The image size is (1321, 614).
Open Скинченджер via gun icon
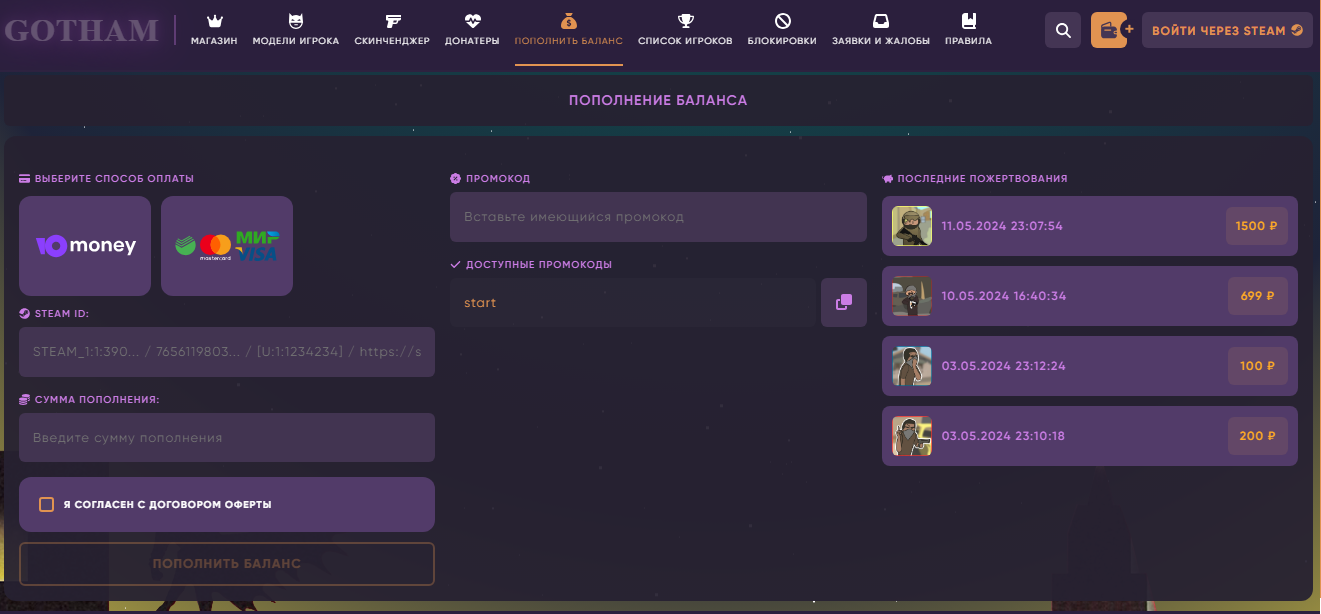click(x=392, y=21)
